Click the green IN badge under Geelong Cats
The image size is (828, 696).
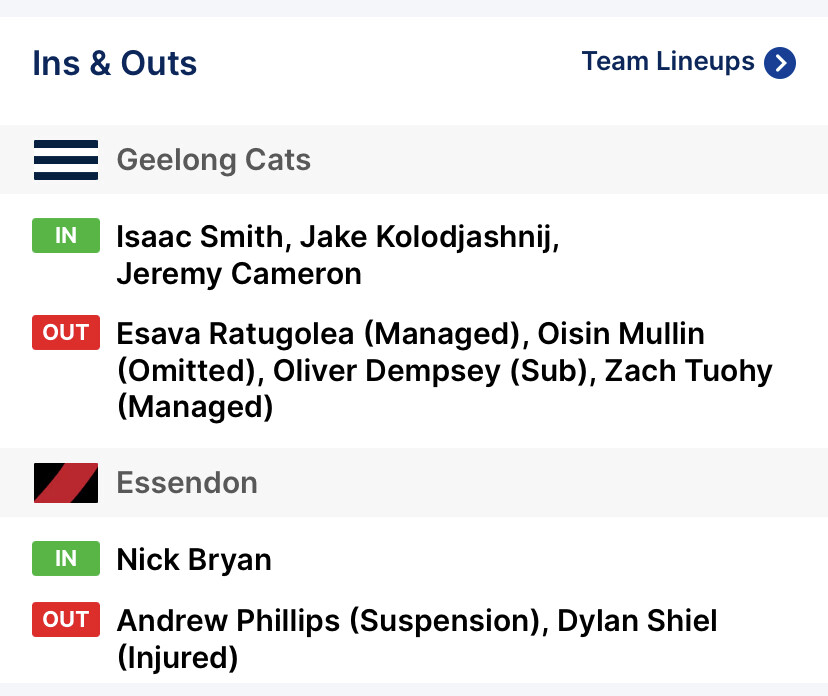(x=66, y=236)
